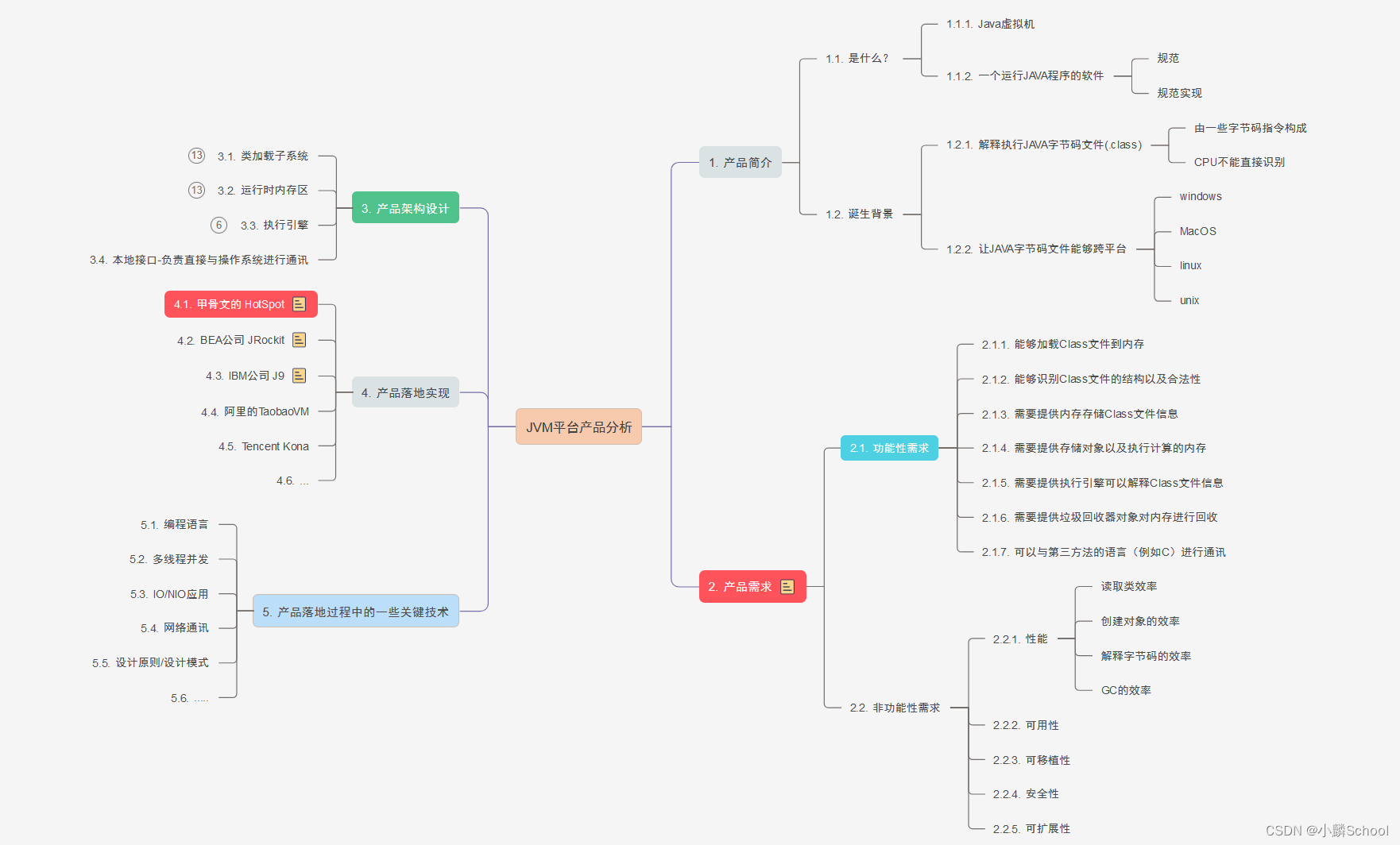This screenshot has width=1400, height=845.
Task: Click topic 4.5. Tencent Kona
Action: pos(264,447)
